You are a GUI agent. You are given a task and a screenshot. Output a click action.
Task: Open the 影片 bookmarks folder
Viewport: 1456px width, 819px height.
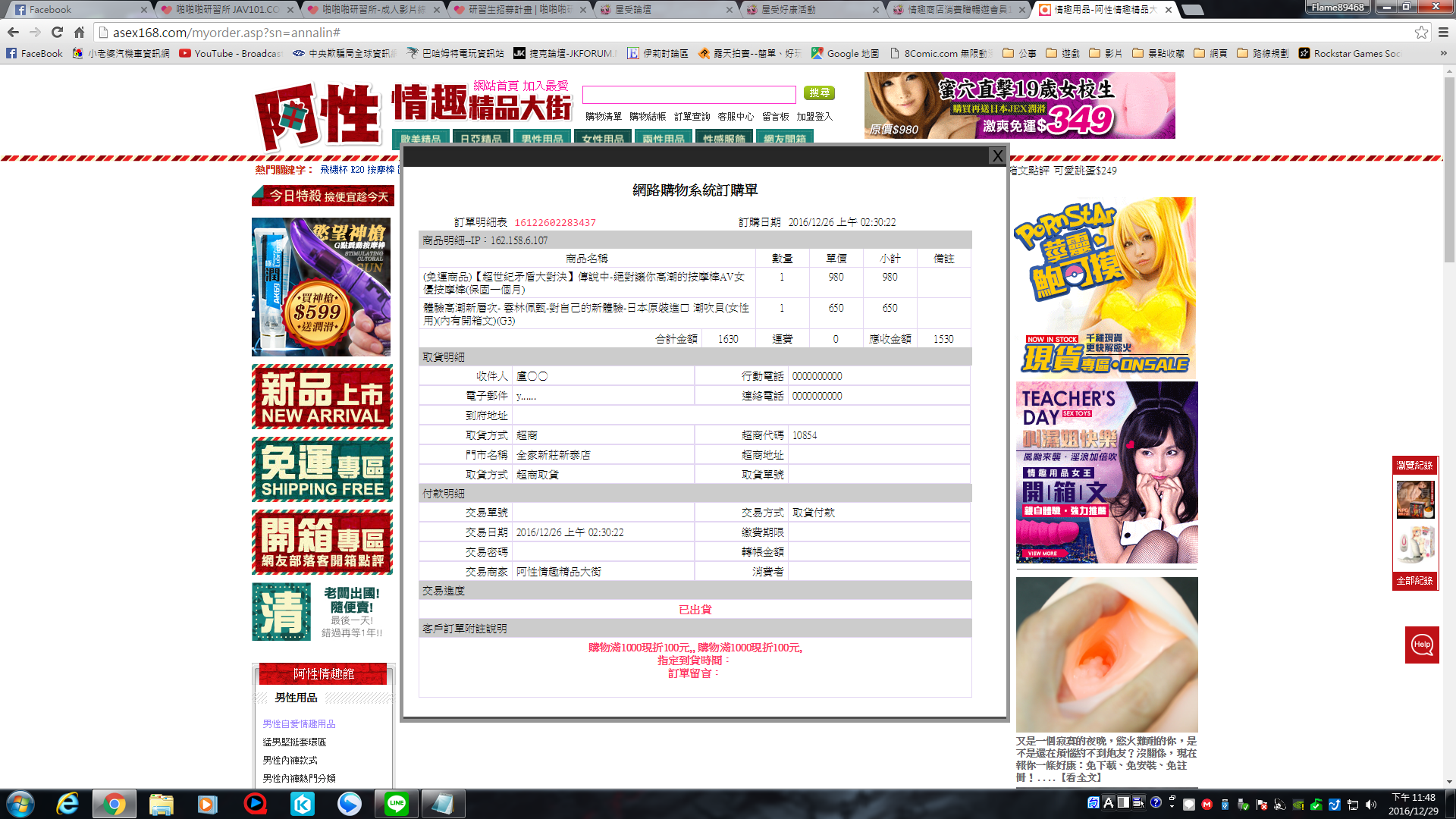1106,53
